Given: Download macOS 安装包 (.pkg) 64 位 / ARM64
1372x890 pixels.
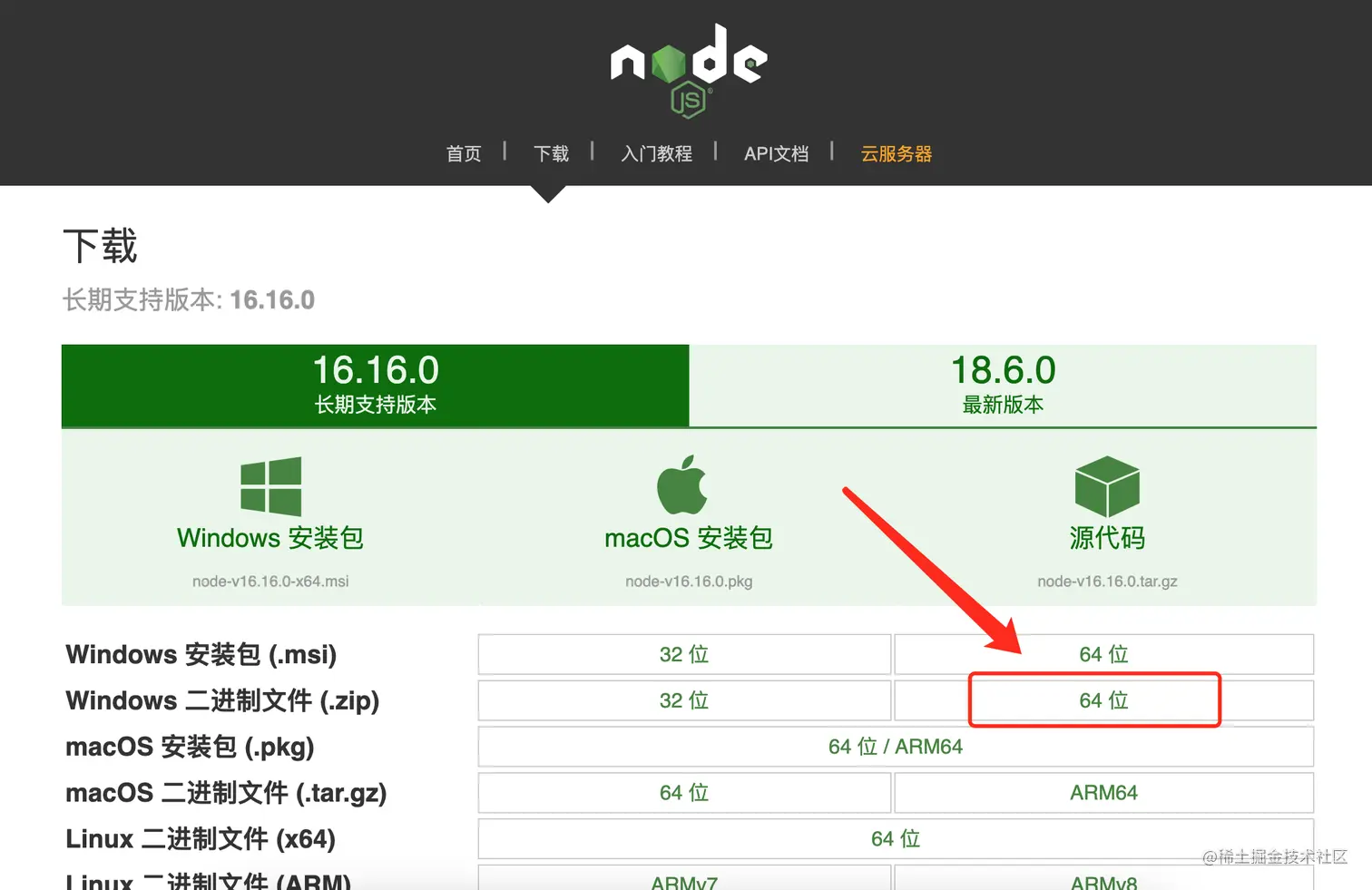Looking at the screenshot, I should (x=896, y=747).
